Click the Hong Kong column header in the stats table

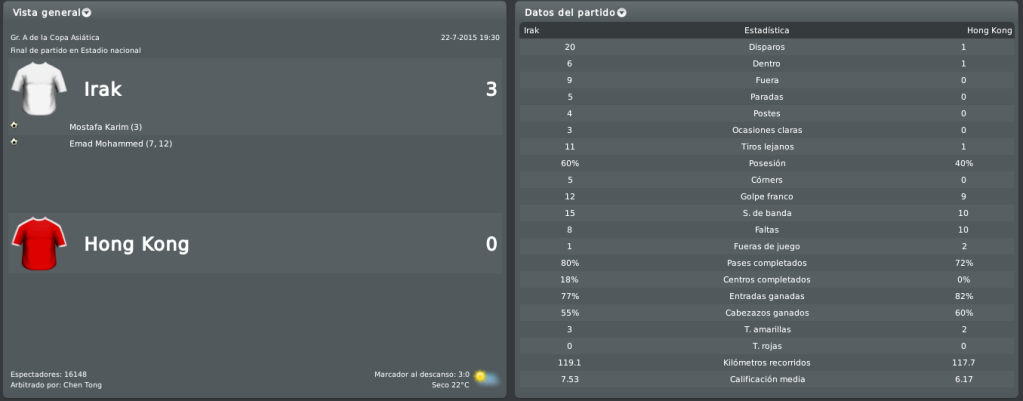coord(989,31)
